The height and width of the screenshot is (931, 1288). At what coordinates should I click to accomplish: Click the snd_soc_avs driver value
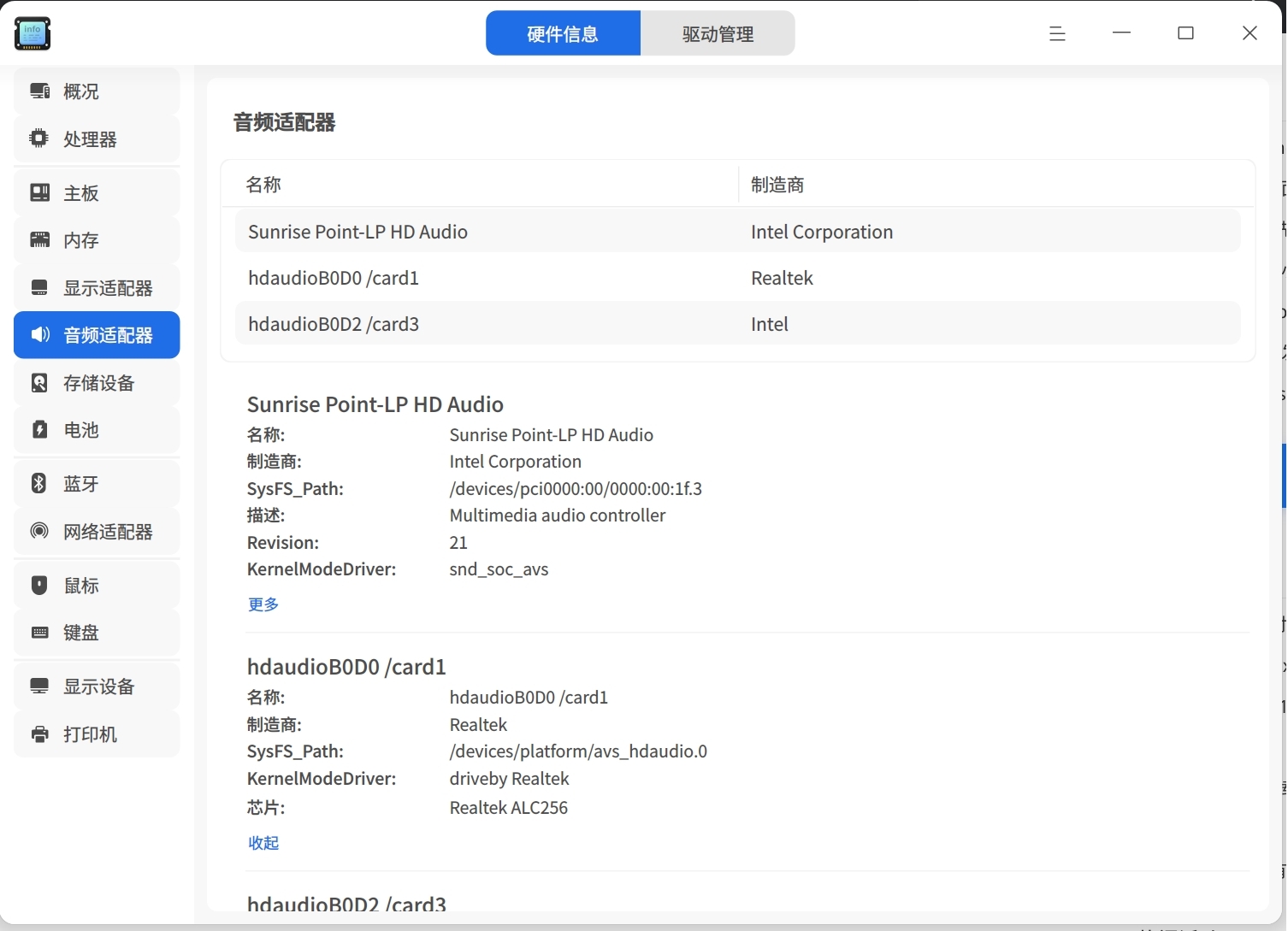(x=499, y=569)
